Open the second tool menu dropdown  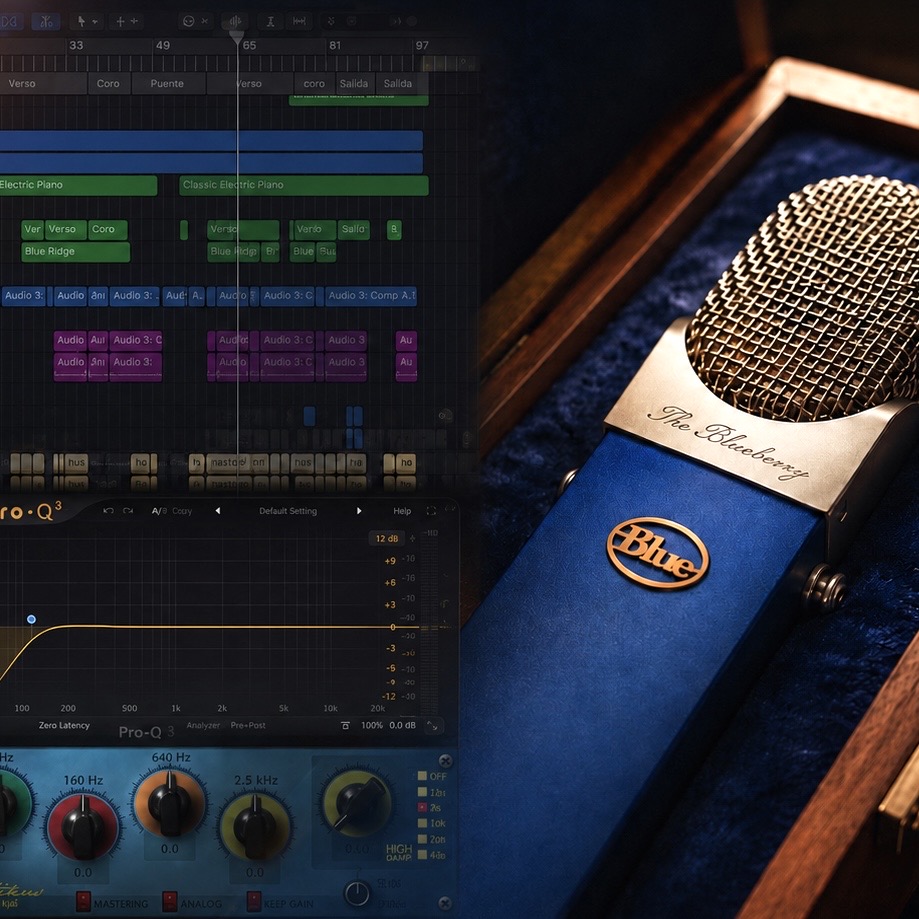coord(134,22)
